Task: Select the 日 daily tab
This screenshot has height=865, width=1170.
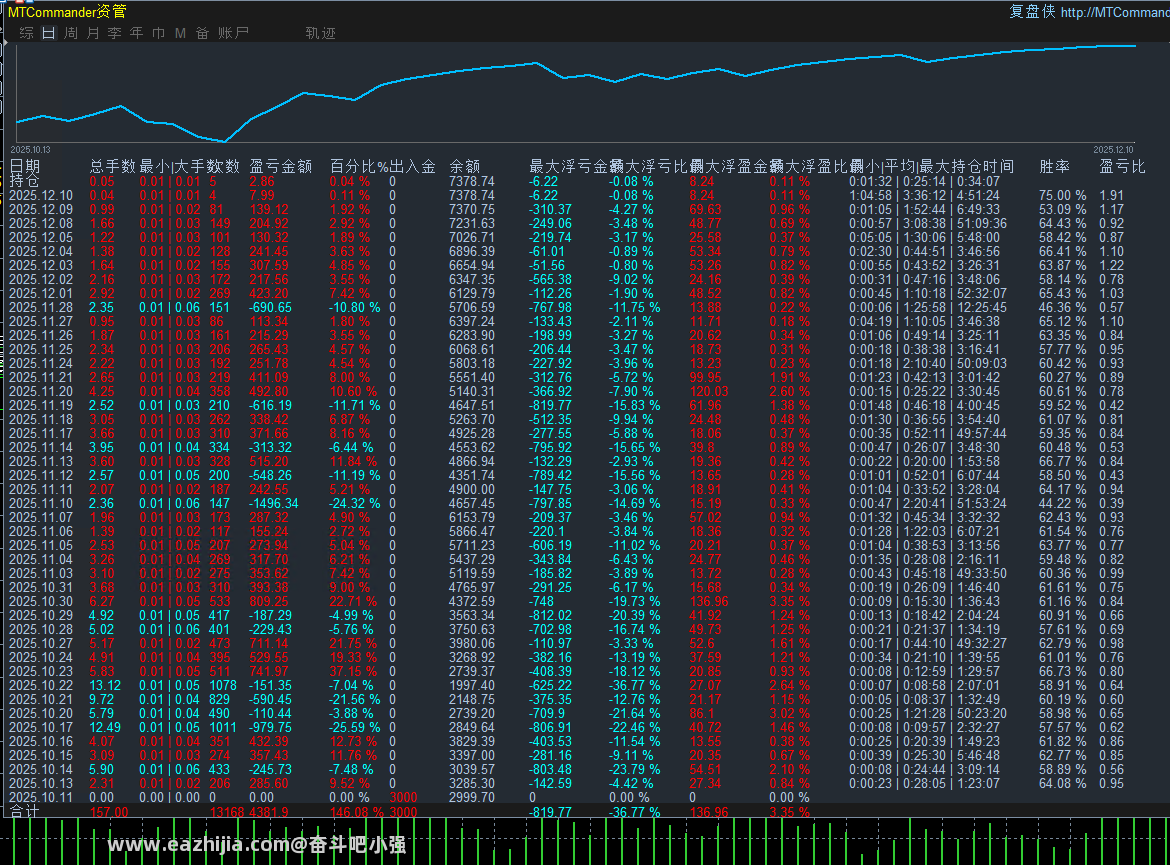Action: click(x=49, y=33)
